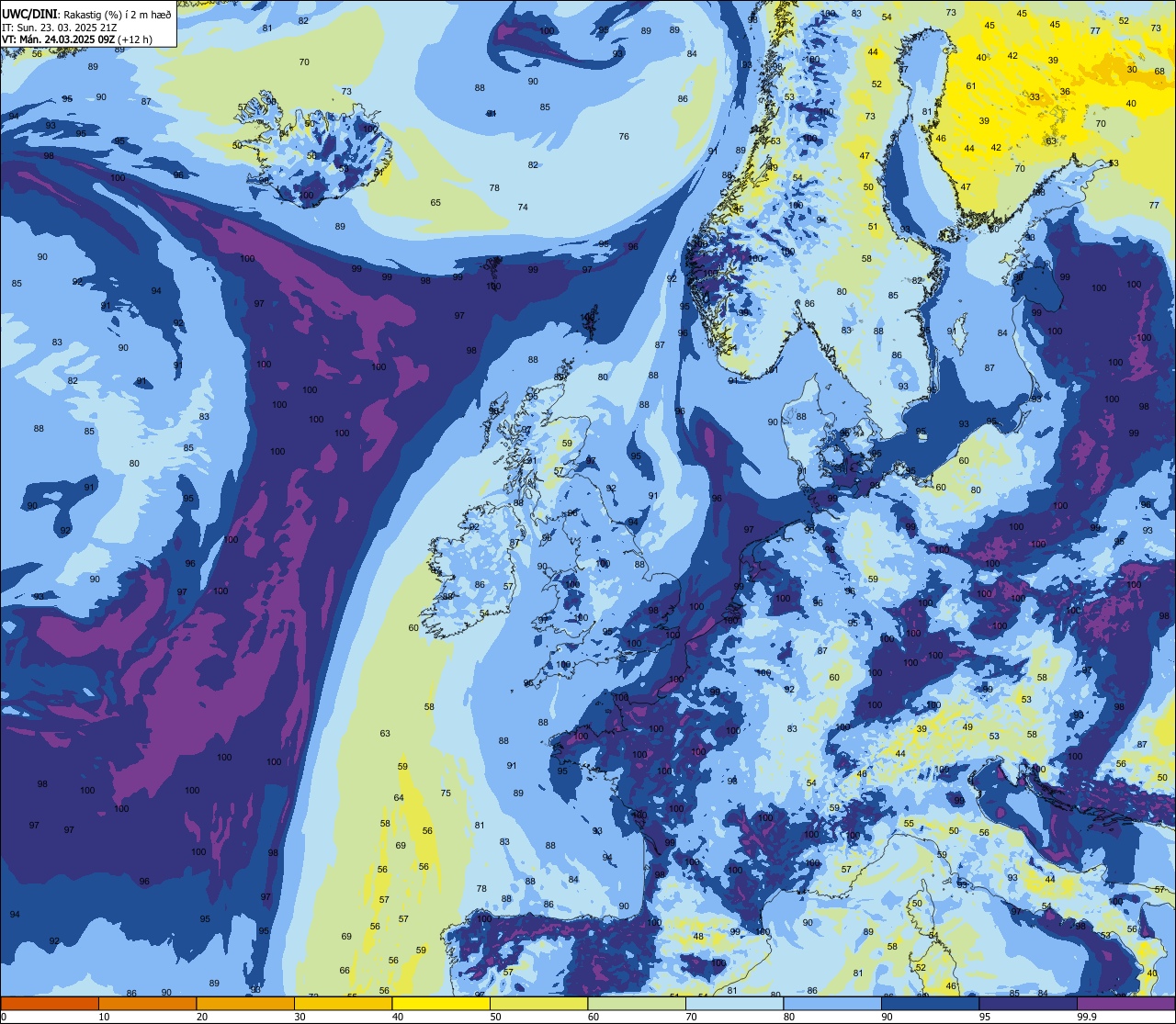Click the humidity value "33" over Finland
1176x1024 pixels.
tap(1035, 97)
